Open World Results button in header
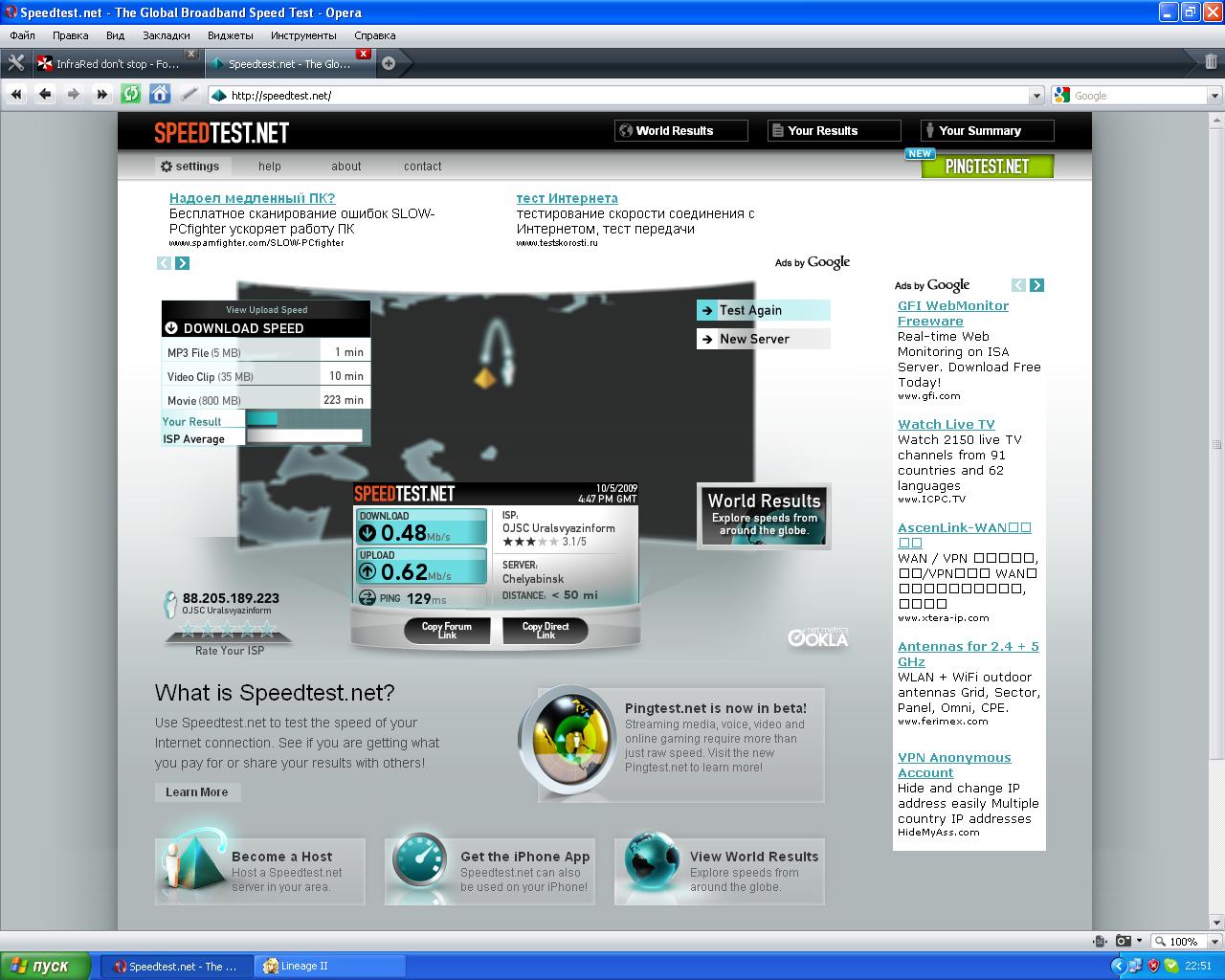The width and height of the screenshot is (1225, 980). (x=680, y=130)
